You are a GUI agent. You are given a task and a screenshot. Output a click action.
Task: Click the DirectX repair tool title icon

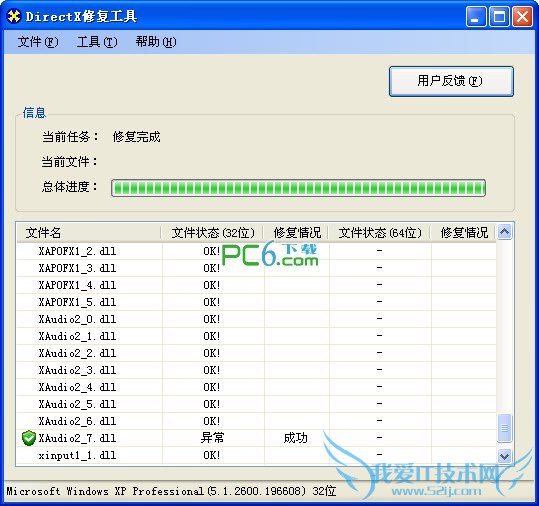click(x=14, y=16)
